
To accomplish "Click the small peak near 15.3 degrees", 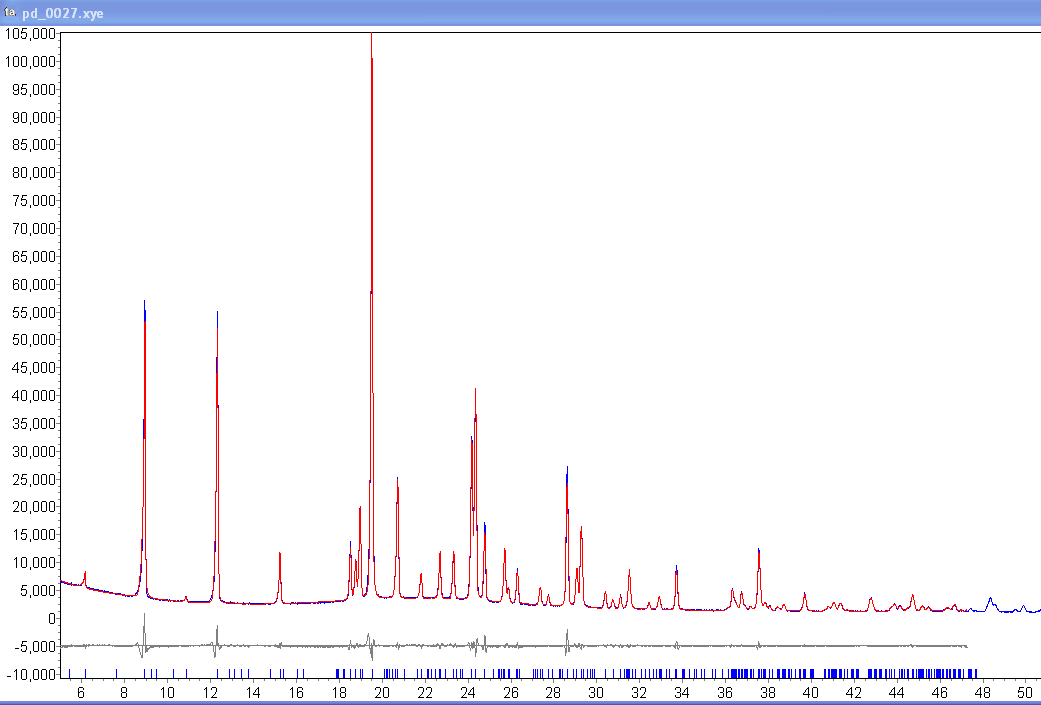I will click(280, 554).
